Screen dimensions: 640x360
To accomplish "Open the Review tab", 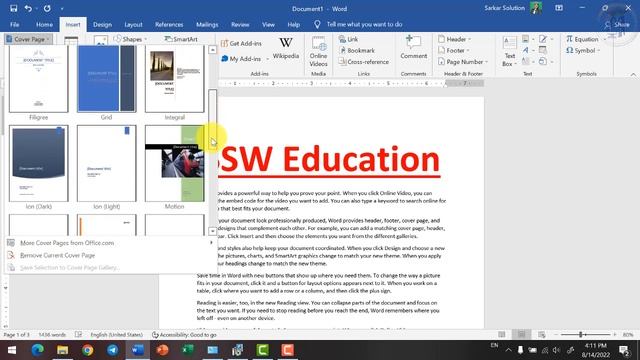I will click(240, 24).
